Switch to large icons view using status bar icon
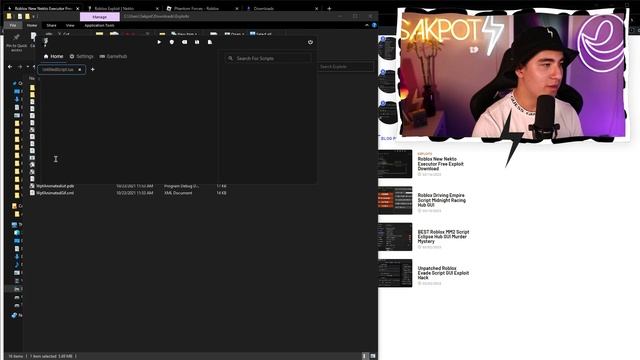 (x=373, y=356)
